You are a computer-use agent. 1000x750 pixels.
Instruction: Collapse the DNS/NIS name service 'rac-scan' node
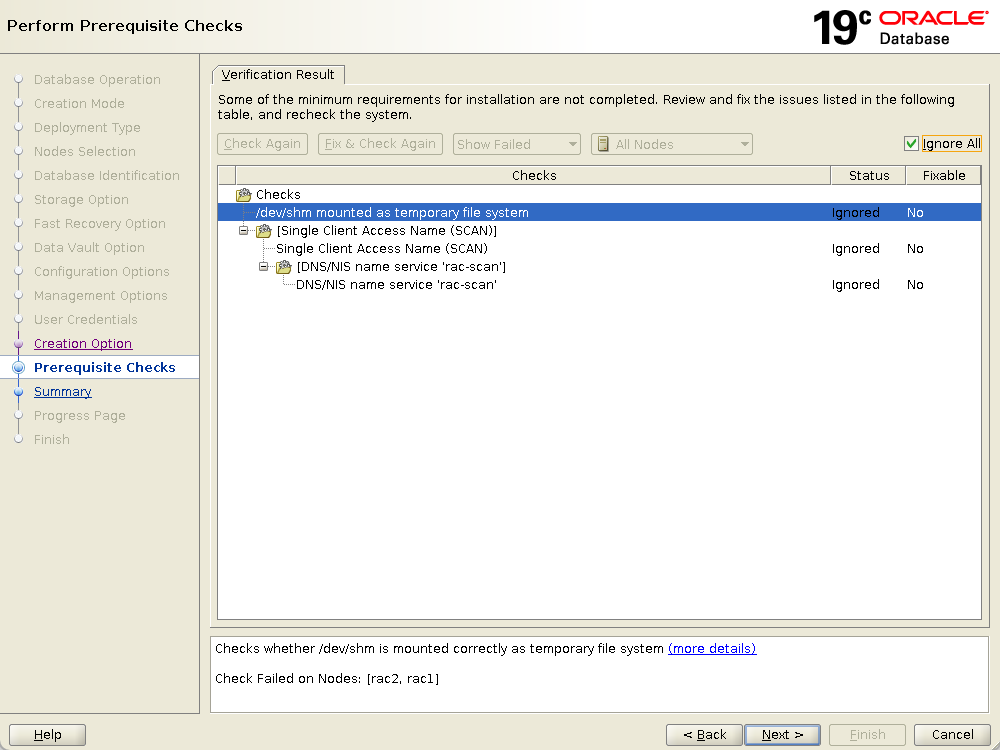[263, 267]
